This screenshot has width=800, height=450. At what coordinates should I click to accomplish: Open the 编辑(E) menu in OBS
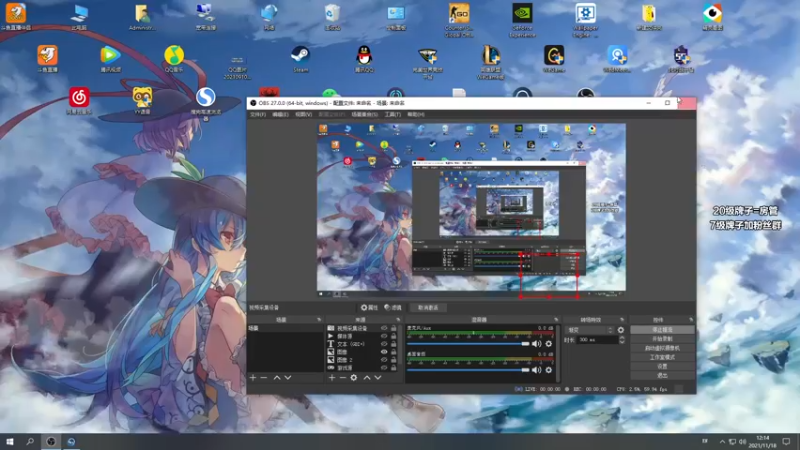pos(280,114)
